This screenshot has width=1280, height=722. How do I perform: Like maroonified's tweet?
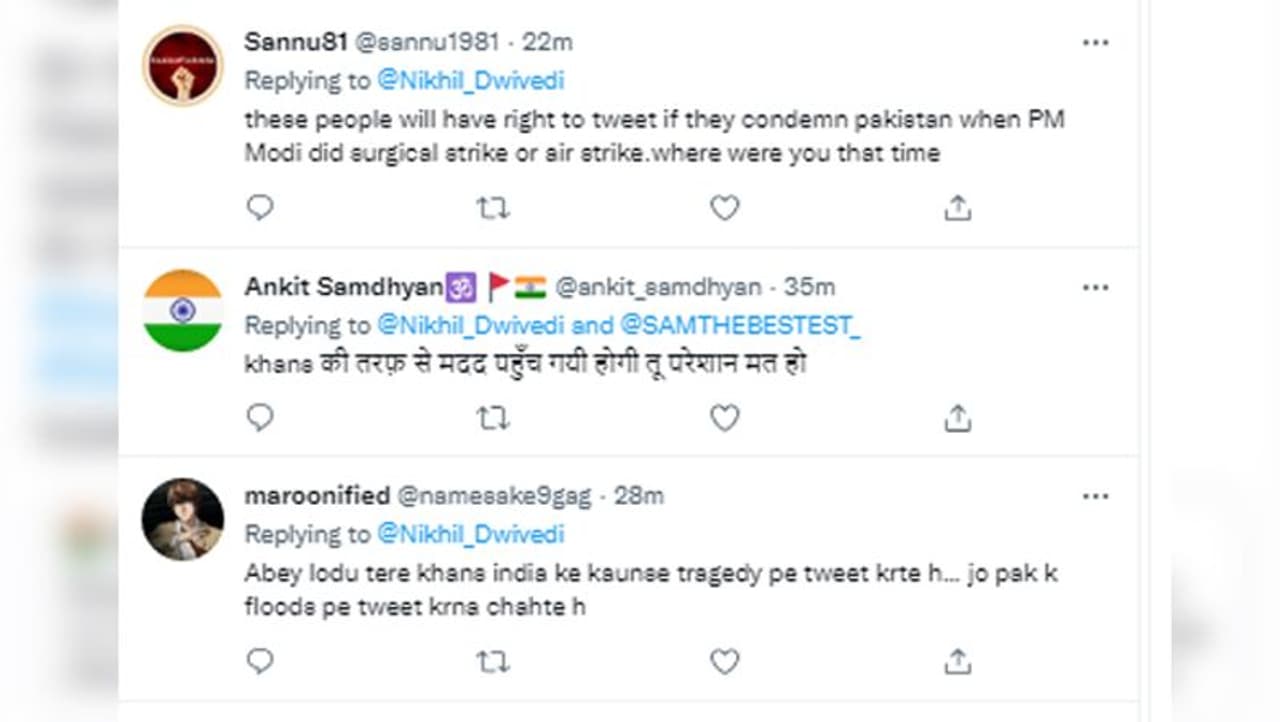tap(724, 661)
